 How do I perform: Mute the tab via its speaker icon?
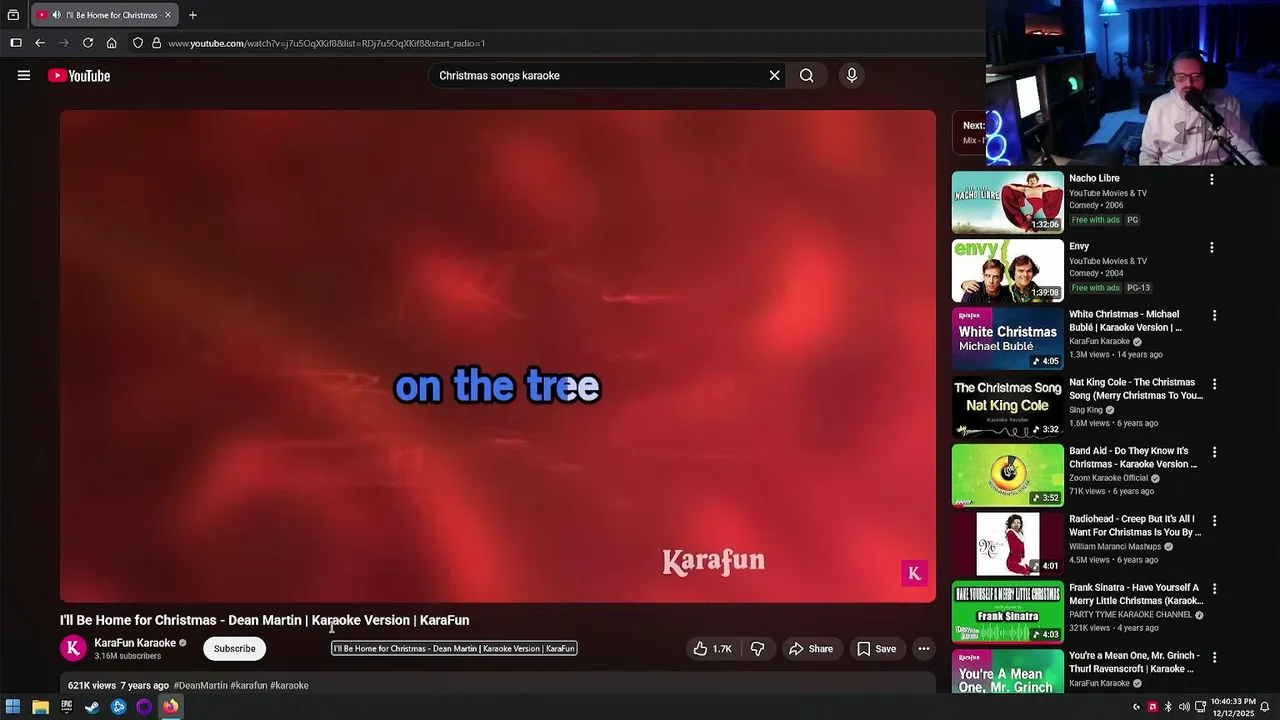(x=56, y=15)
